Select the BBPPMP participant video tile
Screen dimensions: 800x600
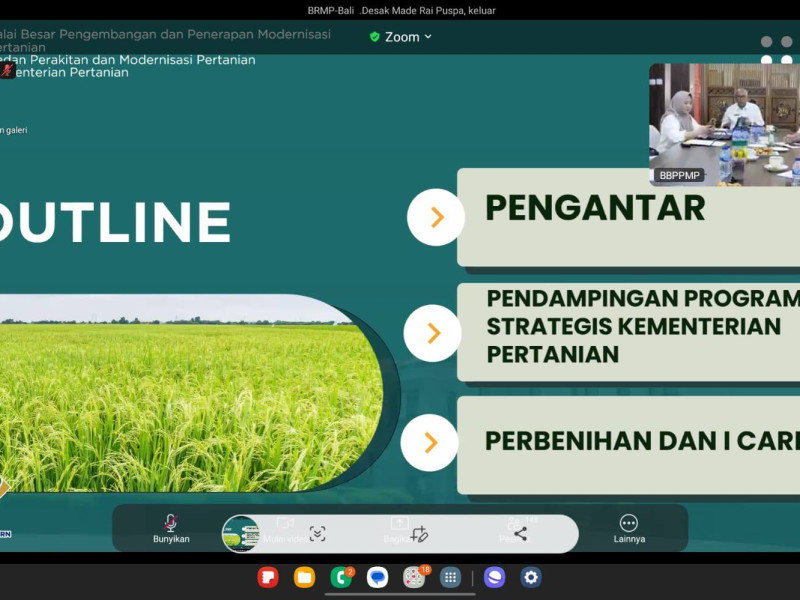pos(724,124)
